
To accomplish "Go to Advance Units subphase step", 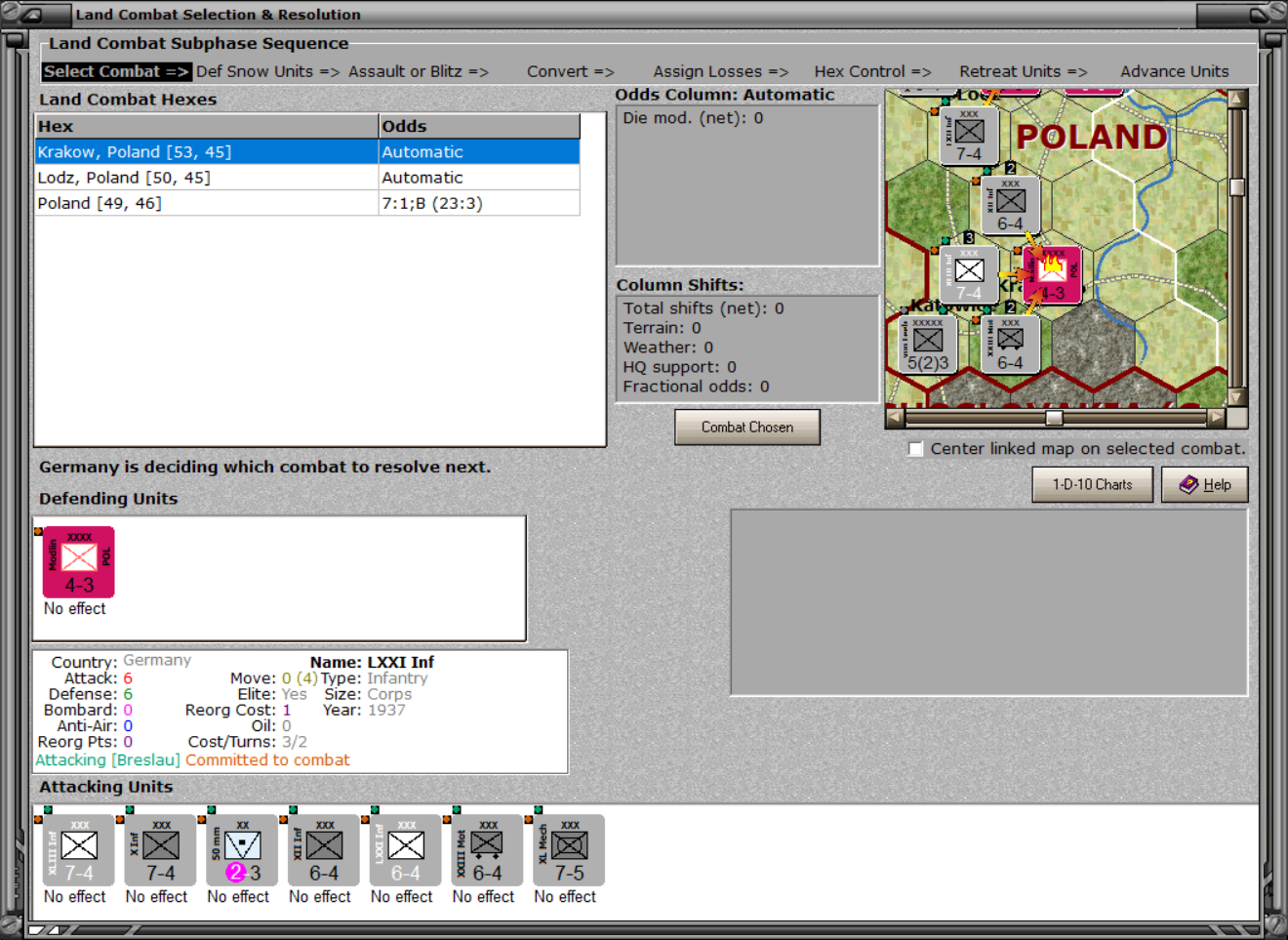I will tap(1174, 71).
